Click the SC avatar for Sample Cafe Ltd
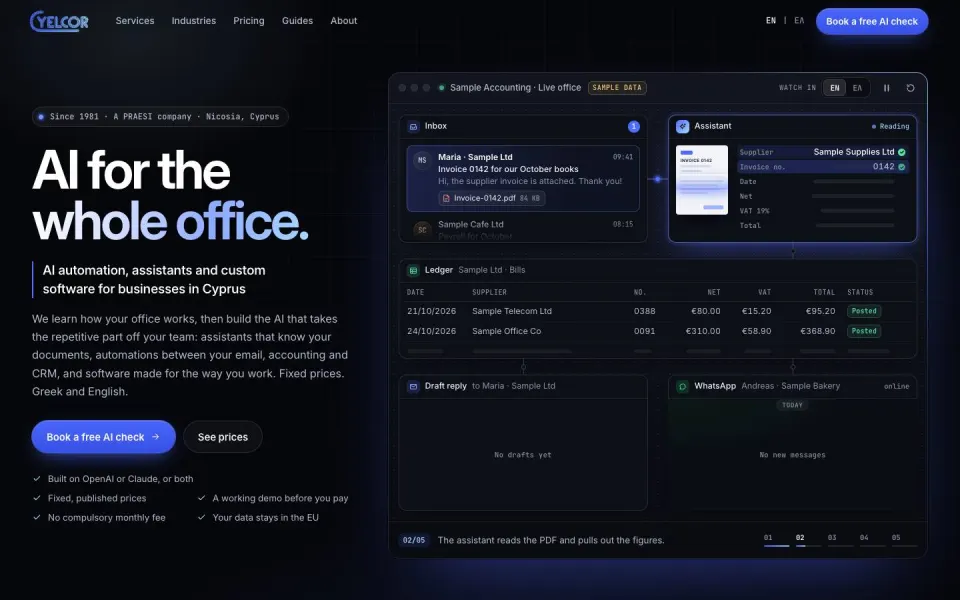This screenshot has width=960, height=600. point(422,230)
